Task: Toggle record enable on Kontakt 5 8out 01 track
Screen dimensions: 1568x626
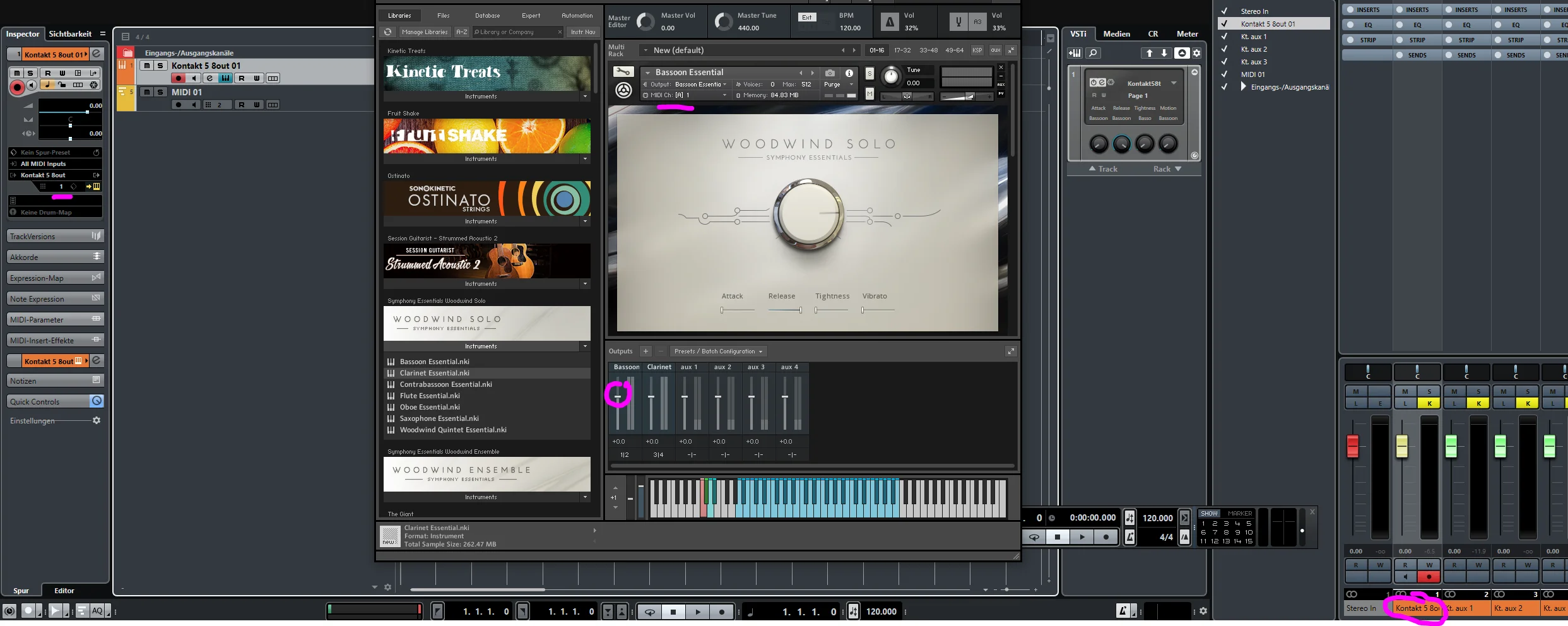Action: pyautogui.click(x=179, y=78)
